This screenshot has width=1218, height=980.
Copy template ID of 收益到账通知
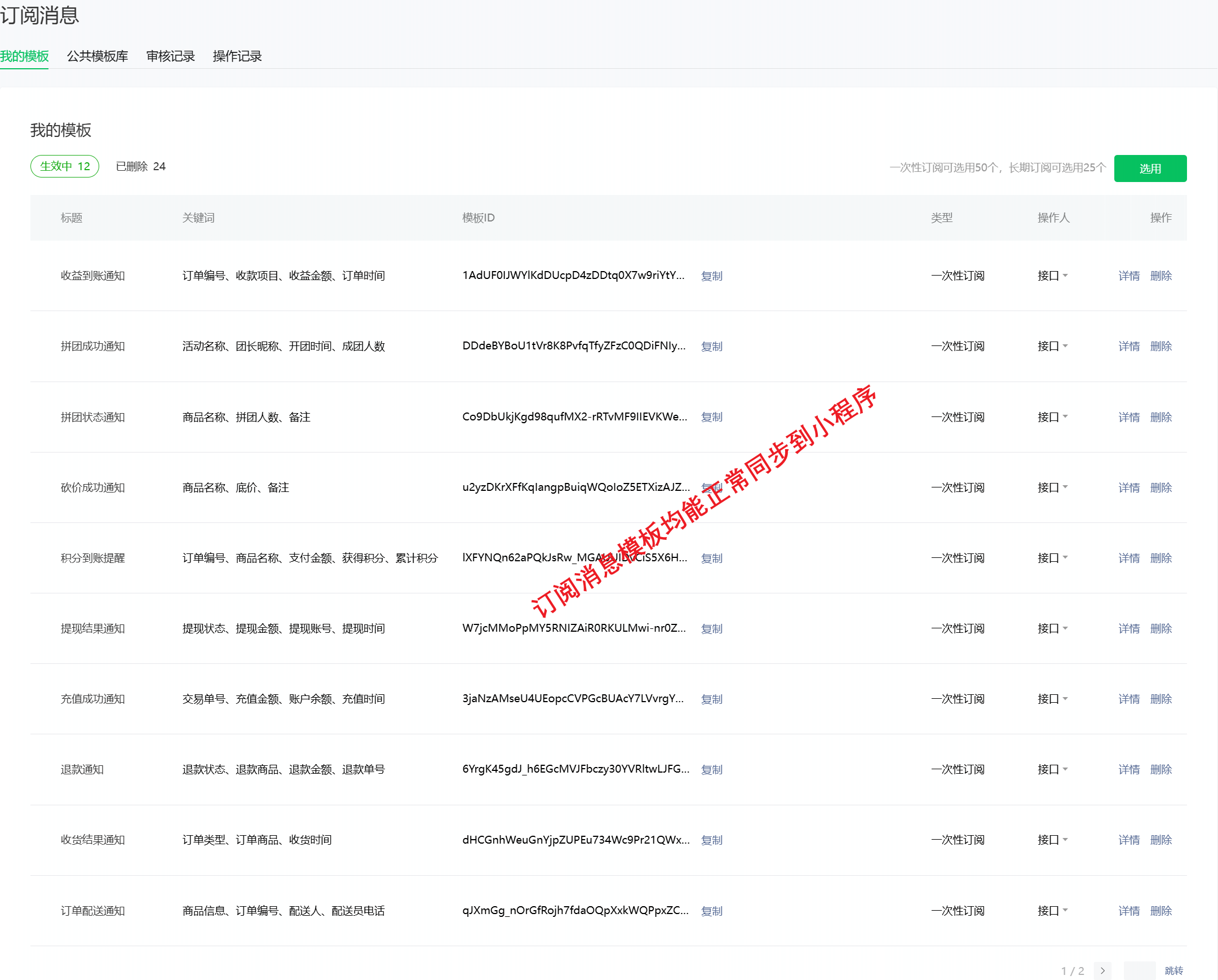(x=711, y=276)
